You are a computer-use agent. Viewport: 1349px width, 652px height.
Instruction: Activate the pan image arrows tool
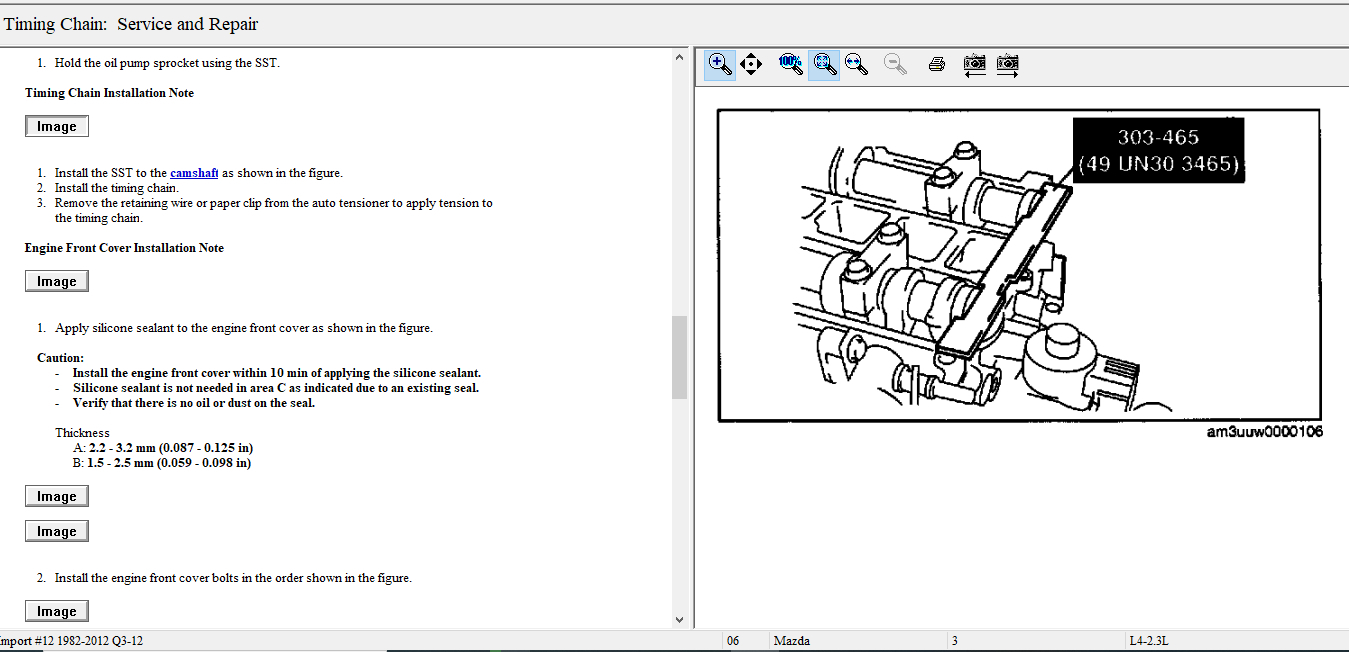pyautogui.click(x=751, y=65)
